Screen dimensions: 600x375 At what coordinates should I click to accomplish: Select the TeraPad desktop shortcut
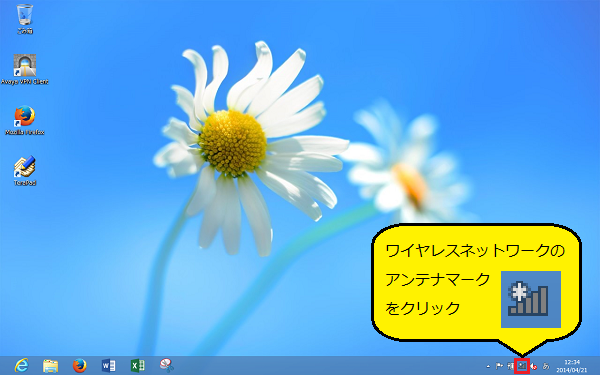click(x=25, y=171)
